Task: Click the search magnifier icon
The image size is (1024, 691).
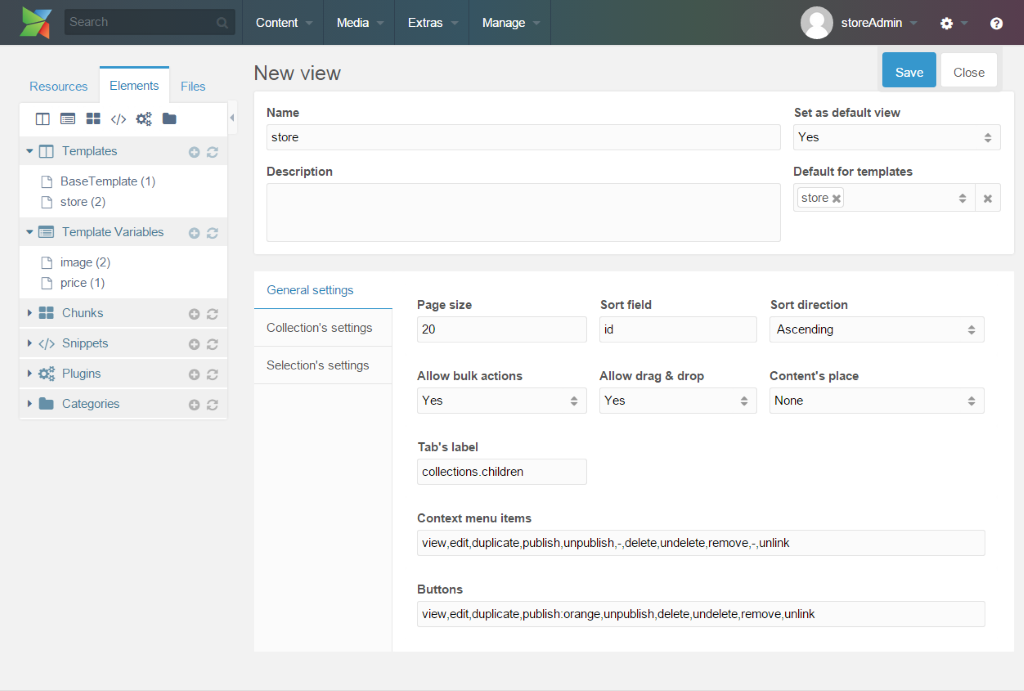Action: (x=222, y=23)
